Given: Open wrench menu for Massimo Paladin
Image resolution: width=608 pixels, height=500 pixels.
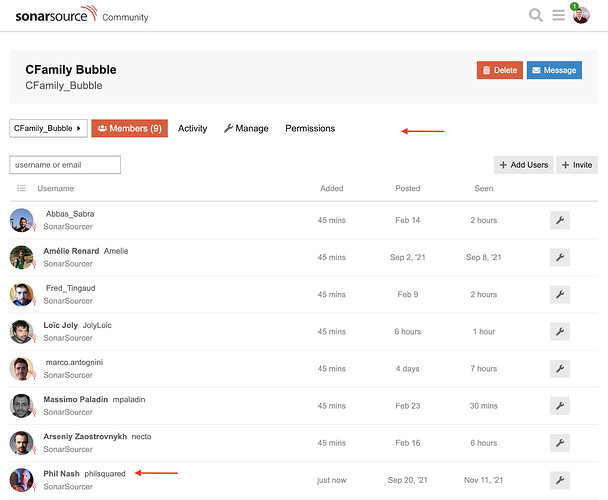Looking at the screenshot, I should point(560,406).
